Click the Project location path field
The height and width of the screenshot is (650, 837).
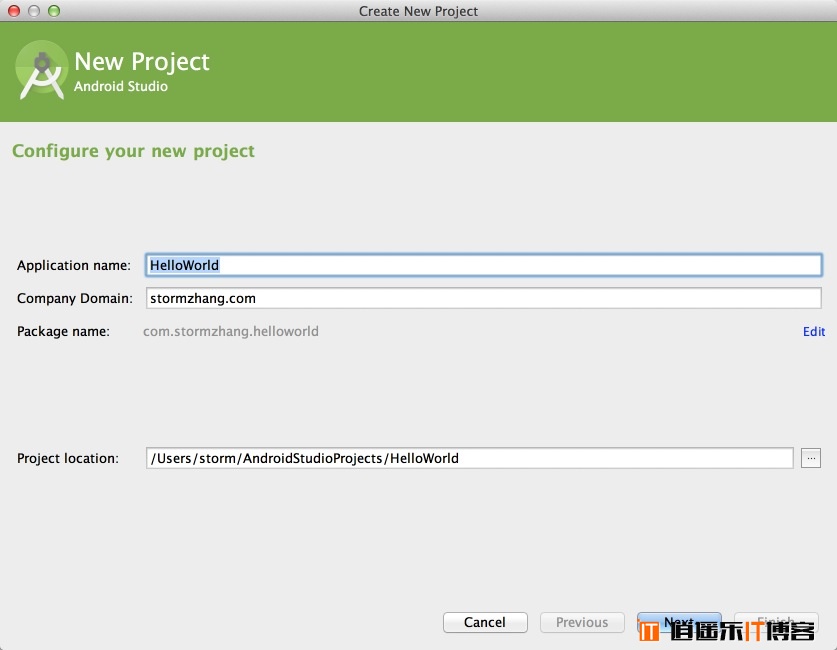[469, 458]
